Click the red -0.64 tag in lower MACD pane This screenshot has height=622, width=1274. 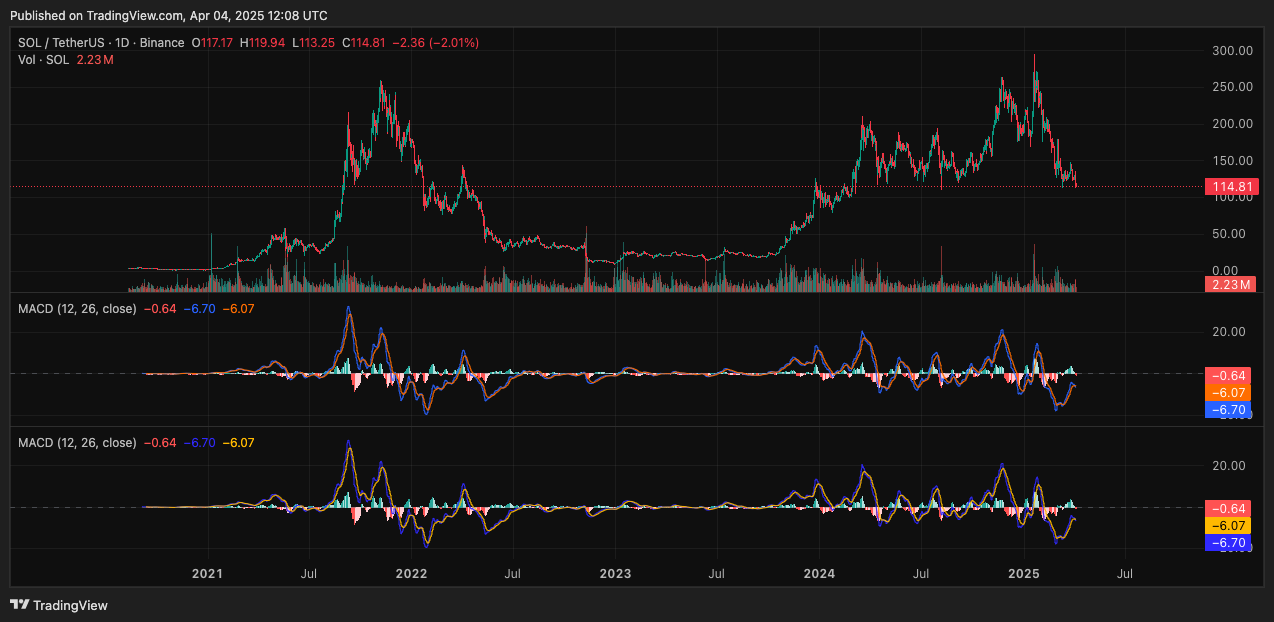point(1228,508)
